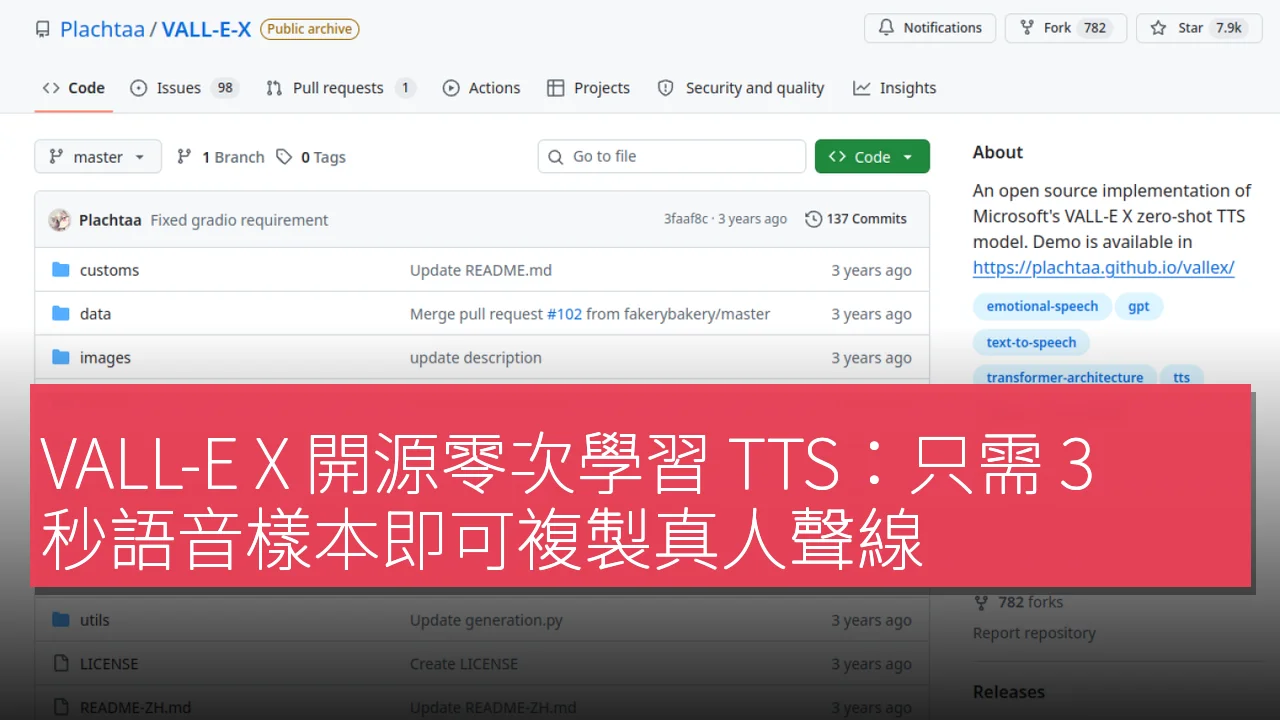Open the data folder
1280x720 pixels.
click(95, 314)
